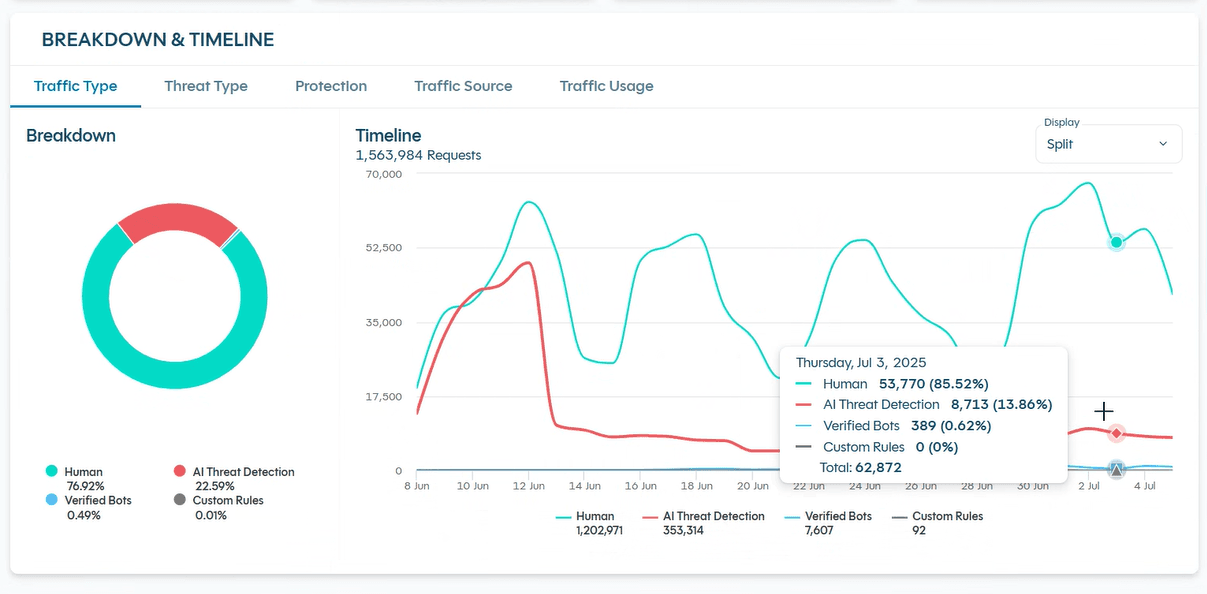Toggle AI Threat Detection timeline legend series

702,524
